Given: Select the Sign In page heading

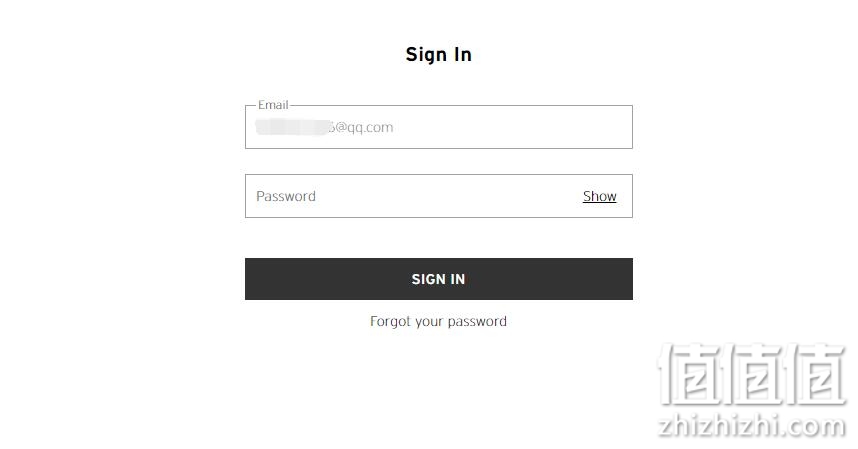Looking at the screenshot, I should click(x=438, y=54).
